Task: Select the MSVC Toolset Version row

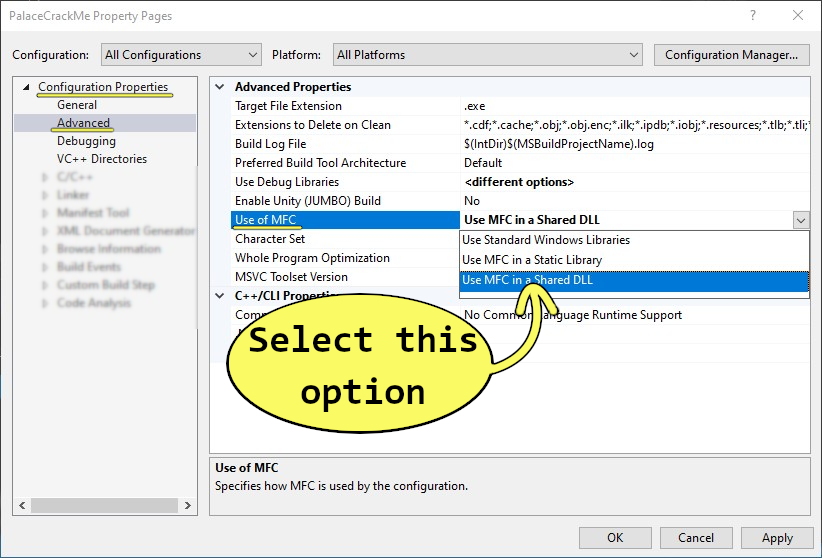Action: tap(345, 277)
